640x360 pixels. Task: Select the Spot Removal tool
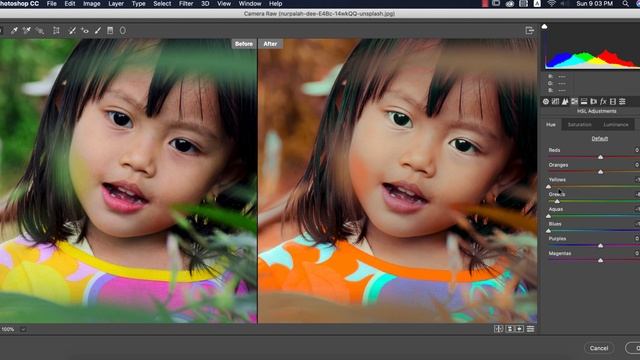tap(72, 31)
